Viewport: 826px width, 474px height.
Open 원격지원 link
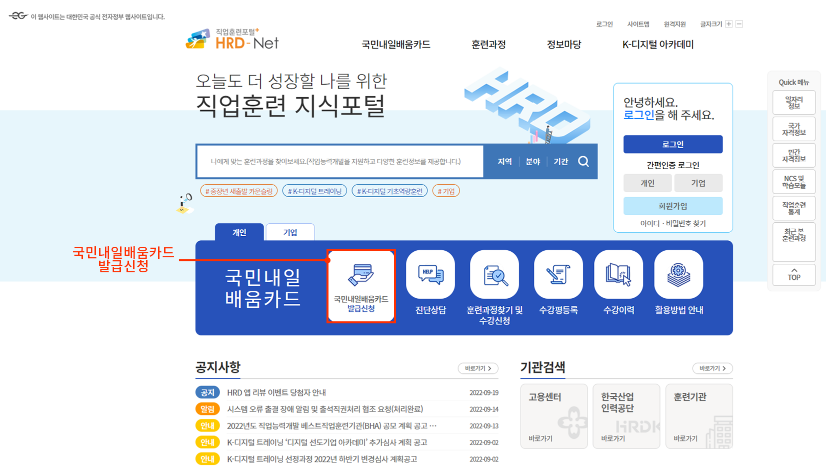point(674,24)
